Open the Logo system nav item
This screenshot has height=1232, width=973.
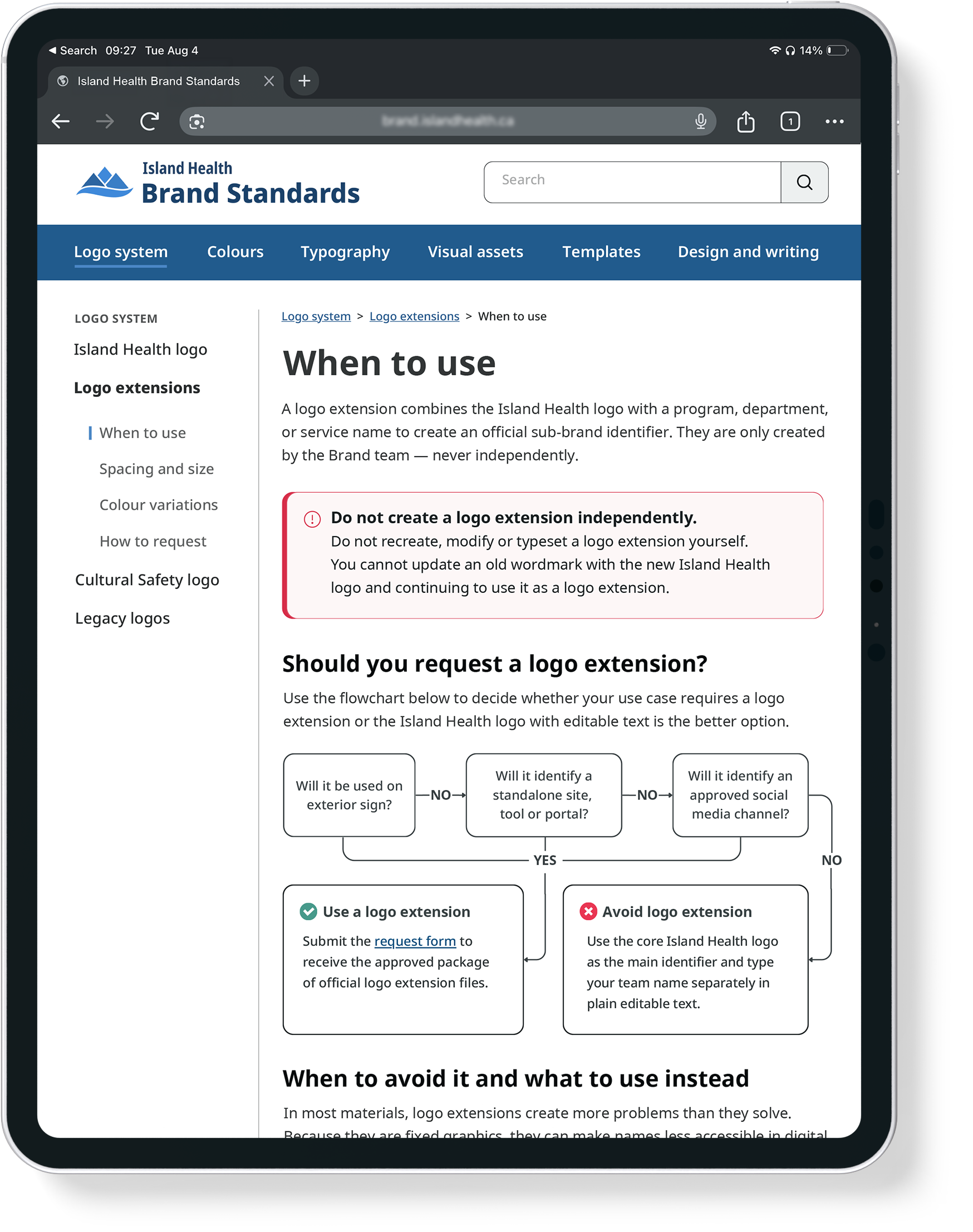pyautogui.click(x=121, y=252)
